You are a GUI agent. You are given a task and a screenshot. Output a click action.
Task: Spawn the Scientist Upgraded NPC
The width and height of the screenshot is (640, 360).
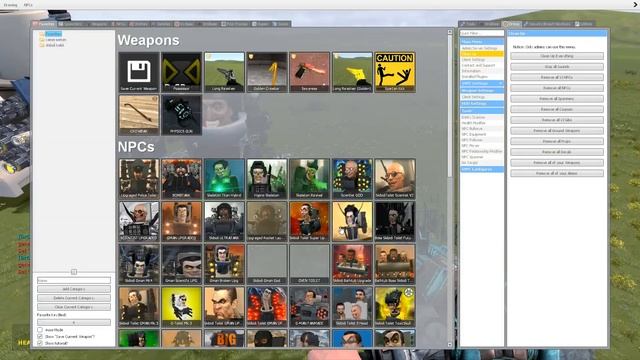click(139, 221)
